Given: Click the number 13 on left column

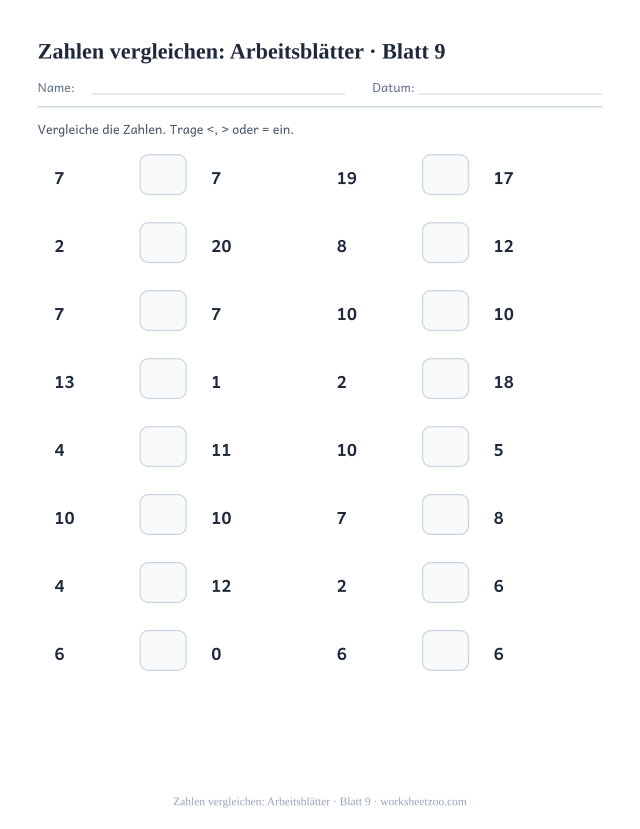Looking at the screenshot, I should pyautogui.click(x=64, y=382).
